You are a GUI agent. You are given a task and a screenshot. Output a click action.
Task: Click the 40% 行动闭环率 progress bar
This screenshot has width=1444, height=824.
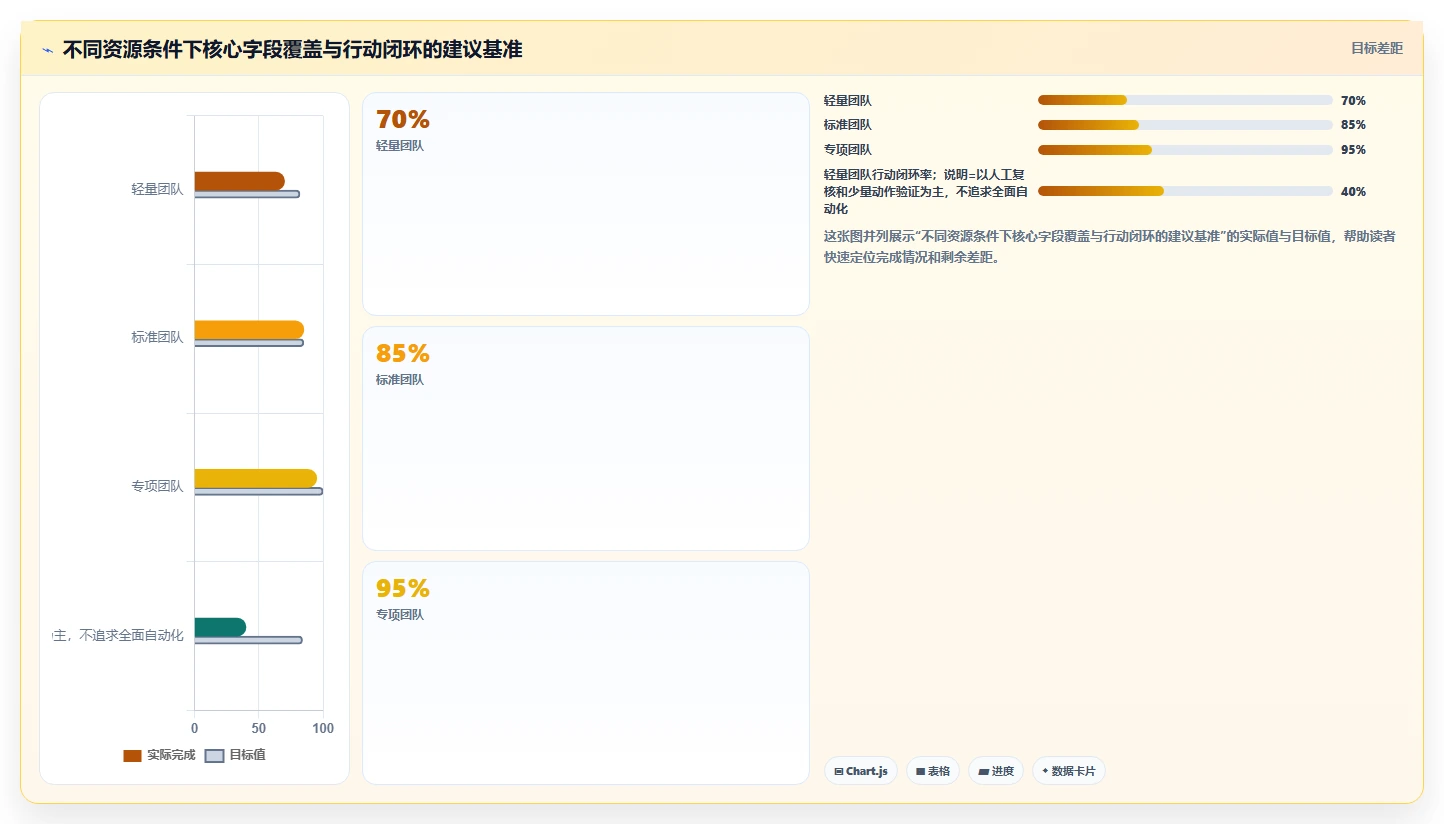[x=1185, y=191]
